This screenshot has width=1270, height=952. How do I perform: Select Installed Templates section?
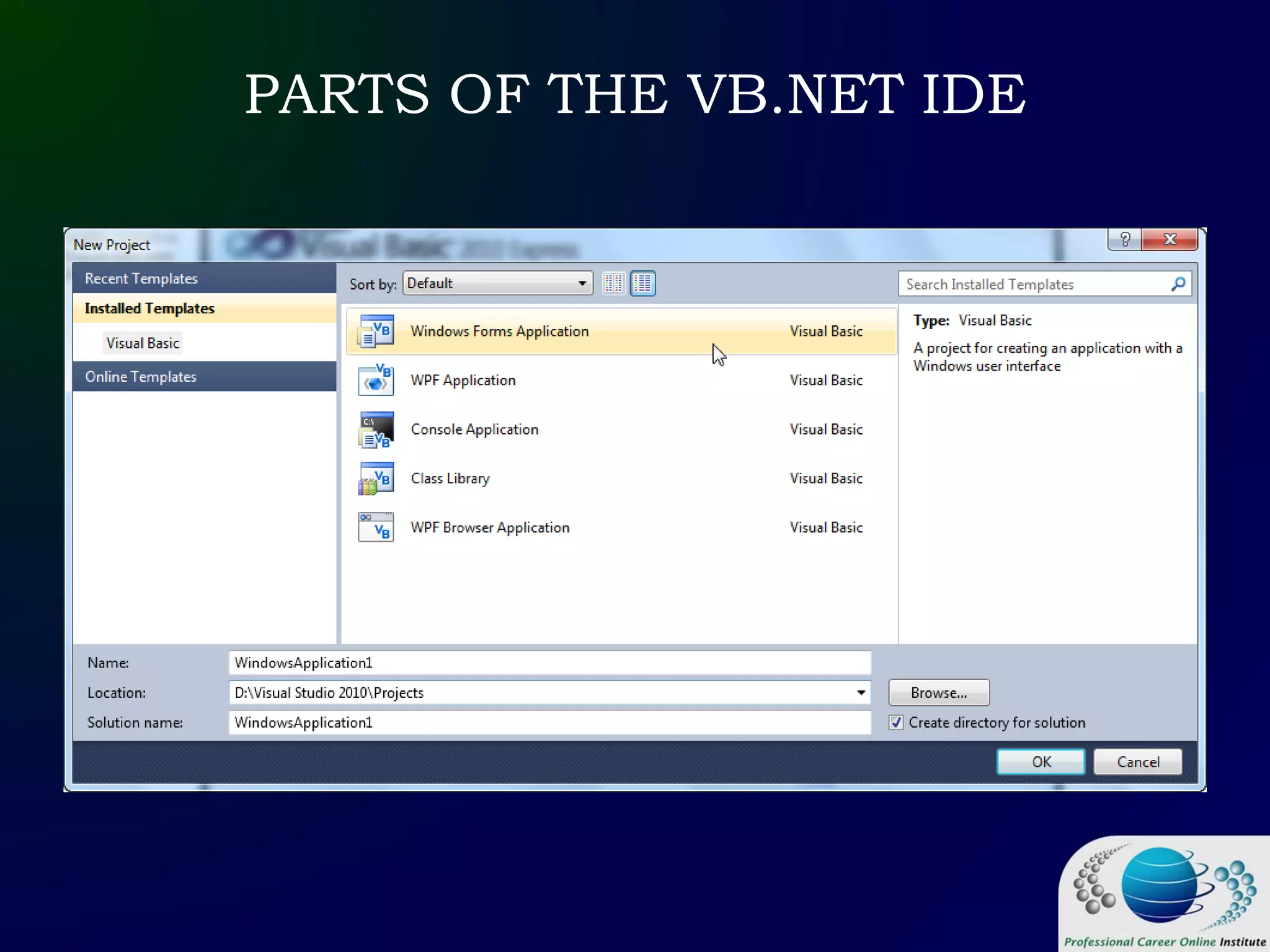pos(205,308)
